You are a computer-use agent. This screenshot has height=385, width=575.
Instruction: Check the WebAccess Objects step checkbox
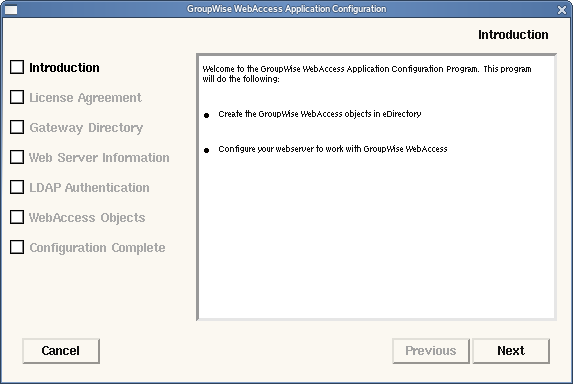[17, 217]
